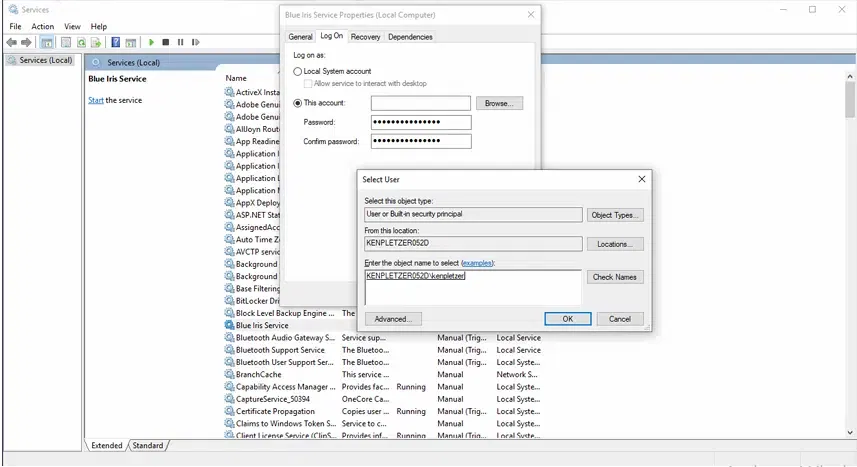857x467 pixels.
Task: Switch to the Recovery tab
Action: [365, 37]
